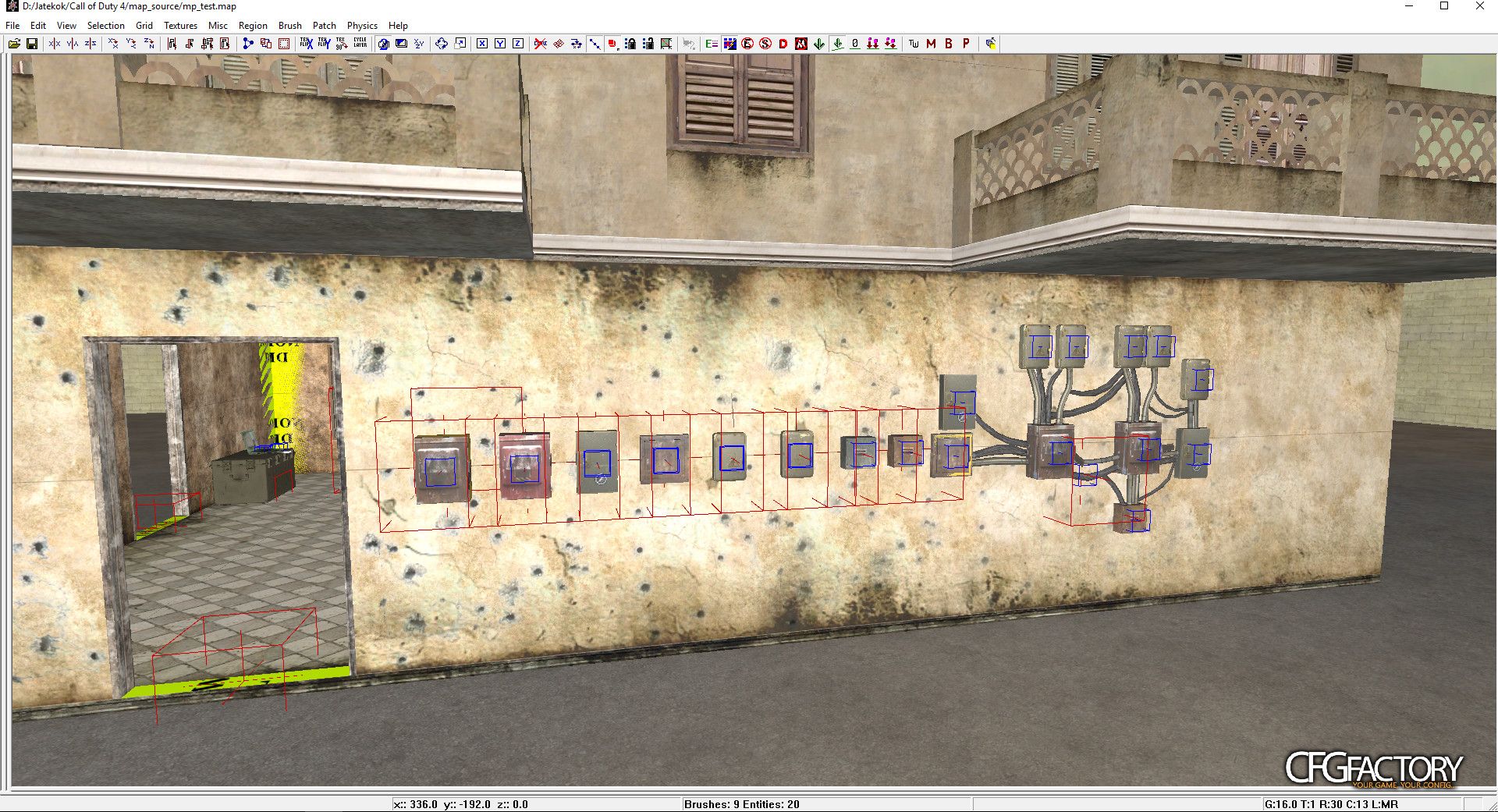
Task: Click the green ammo crate inside the doorway
Action: [x=253, y=474]
